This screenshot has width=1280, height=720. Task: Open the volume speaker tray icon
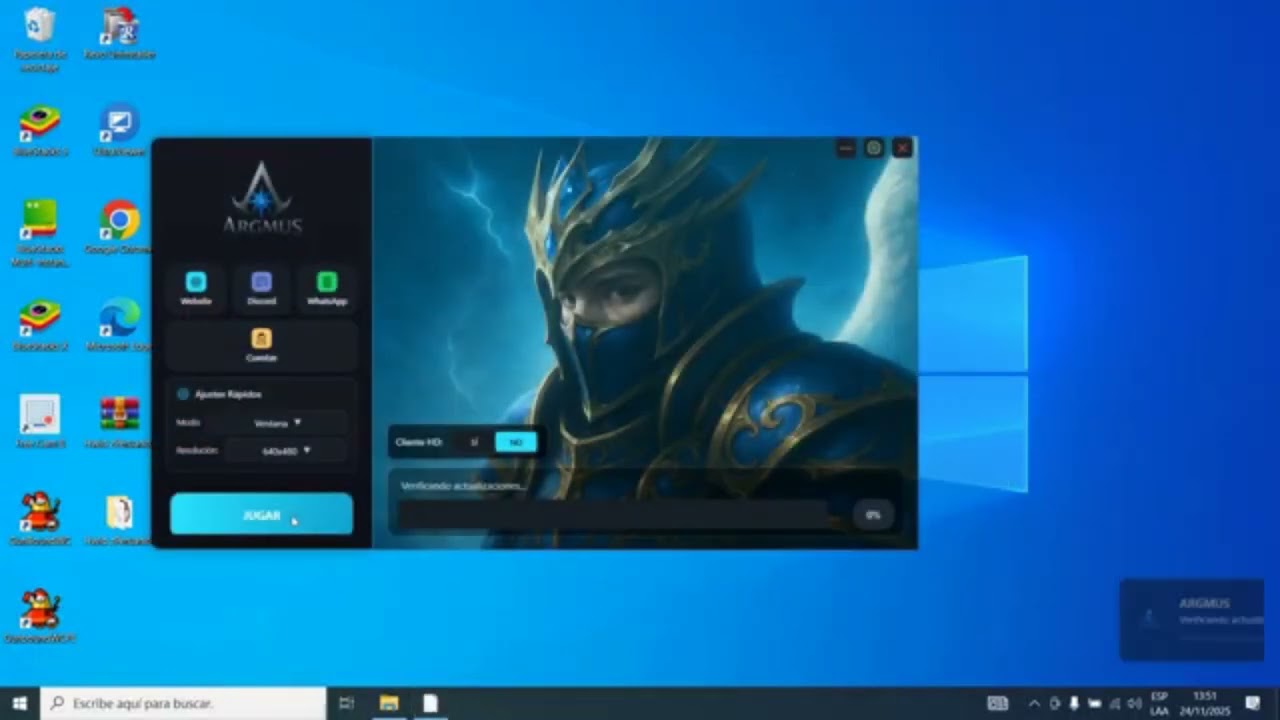(1133, 703)
